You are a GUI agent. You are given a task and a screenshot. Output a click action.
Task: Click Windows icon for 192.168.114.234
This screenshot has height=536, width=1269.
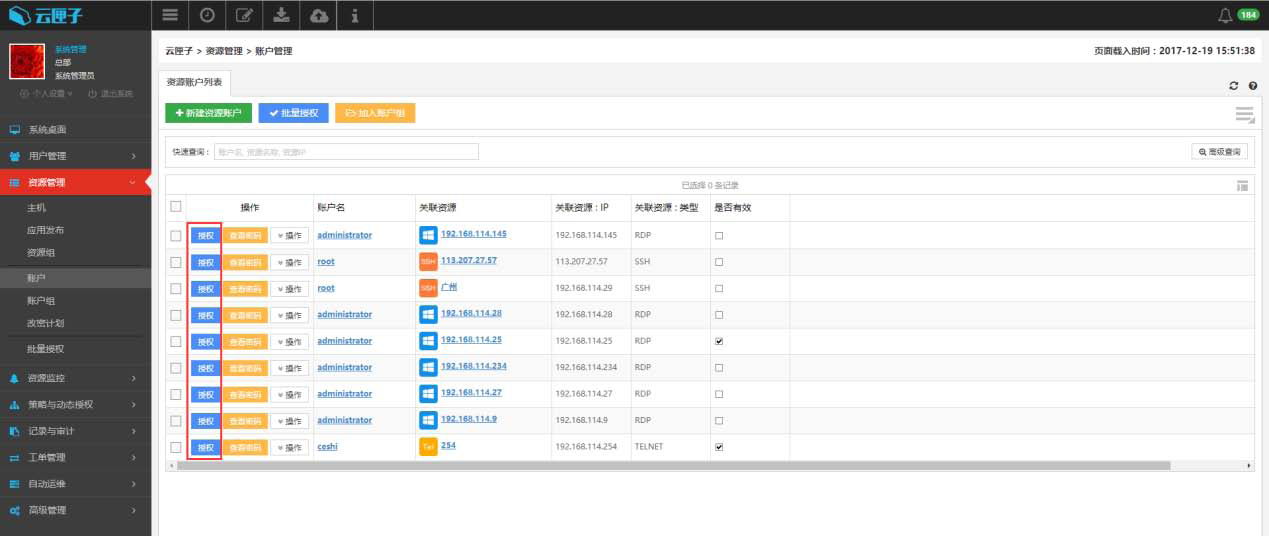click(428, 367)
